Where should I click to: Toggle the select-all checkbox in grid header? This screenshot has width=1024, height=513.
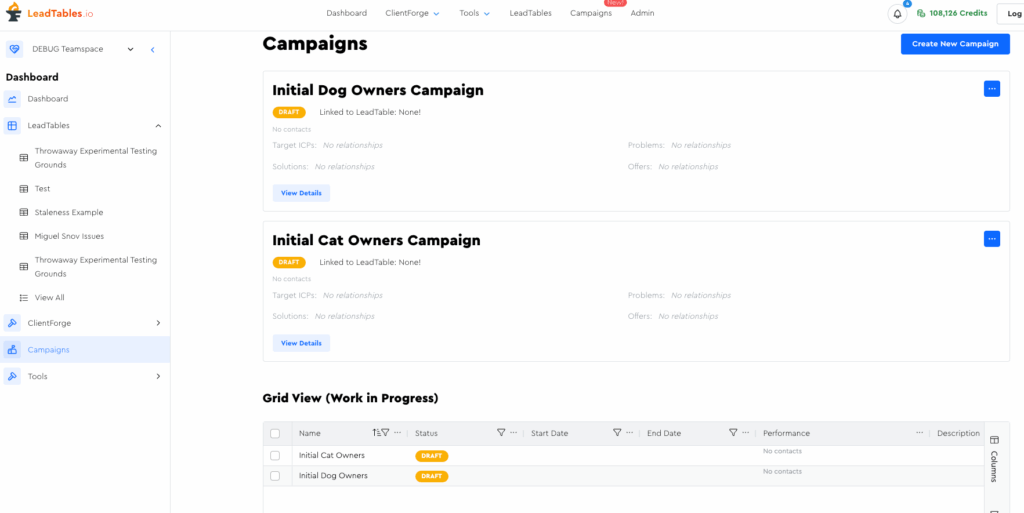click(275, 434)
